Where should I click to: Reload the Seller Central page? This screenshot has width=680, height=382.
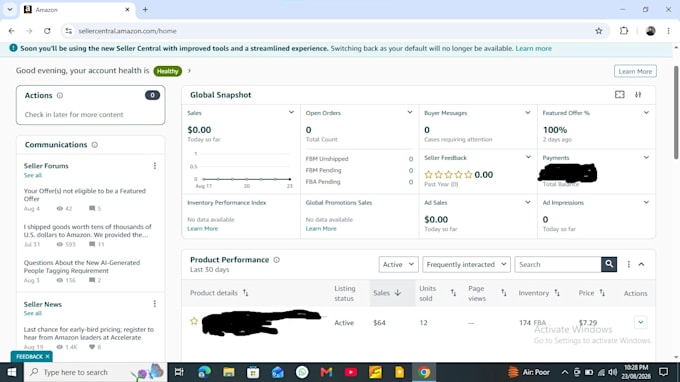pos(47,31)
